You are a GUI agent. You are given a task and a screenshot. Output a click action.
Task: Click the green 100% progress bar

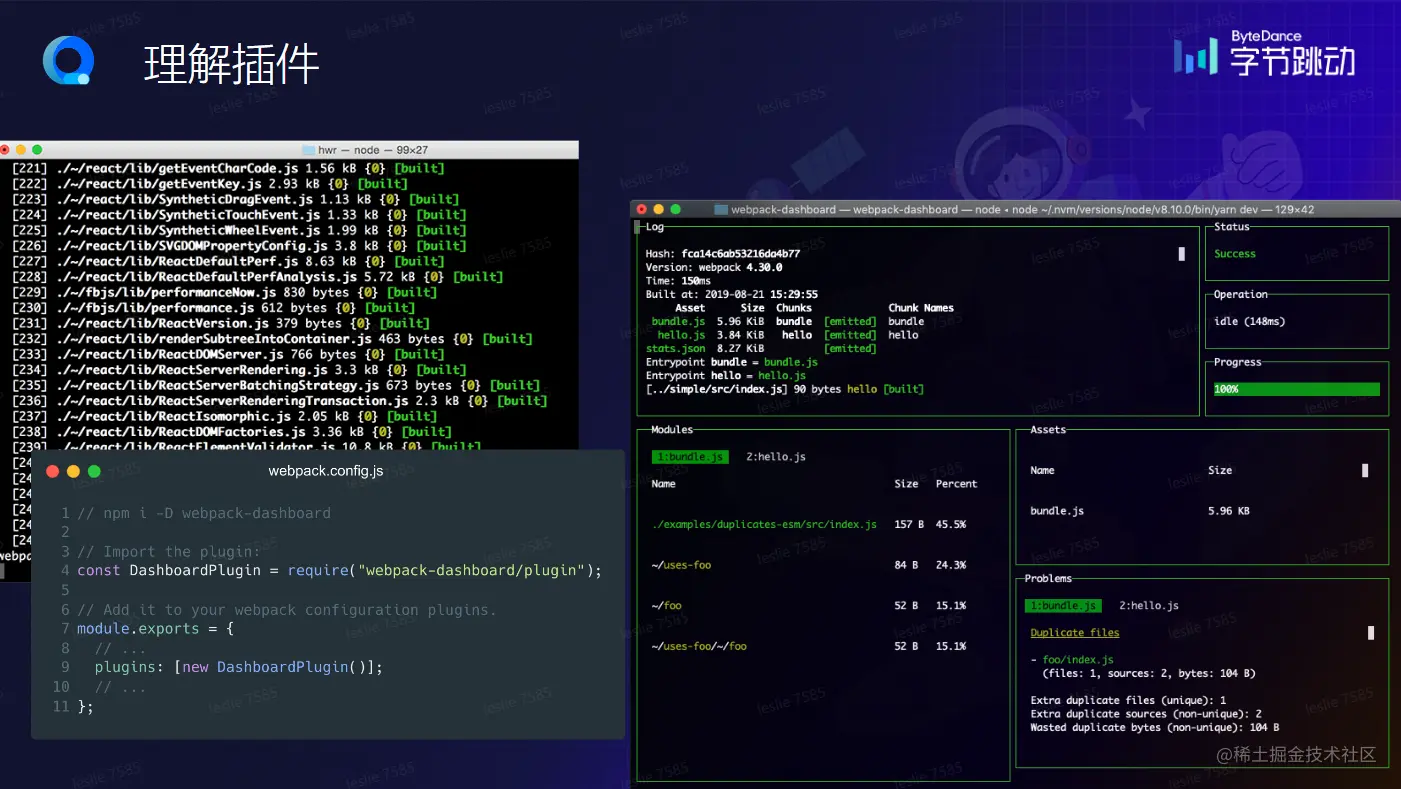pos(1296,389)
